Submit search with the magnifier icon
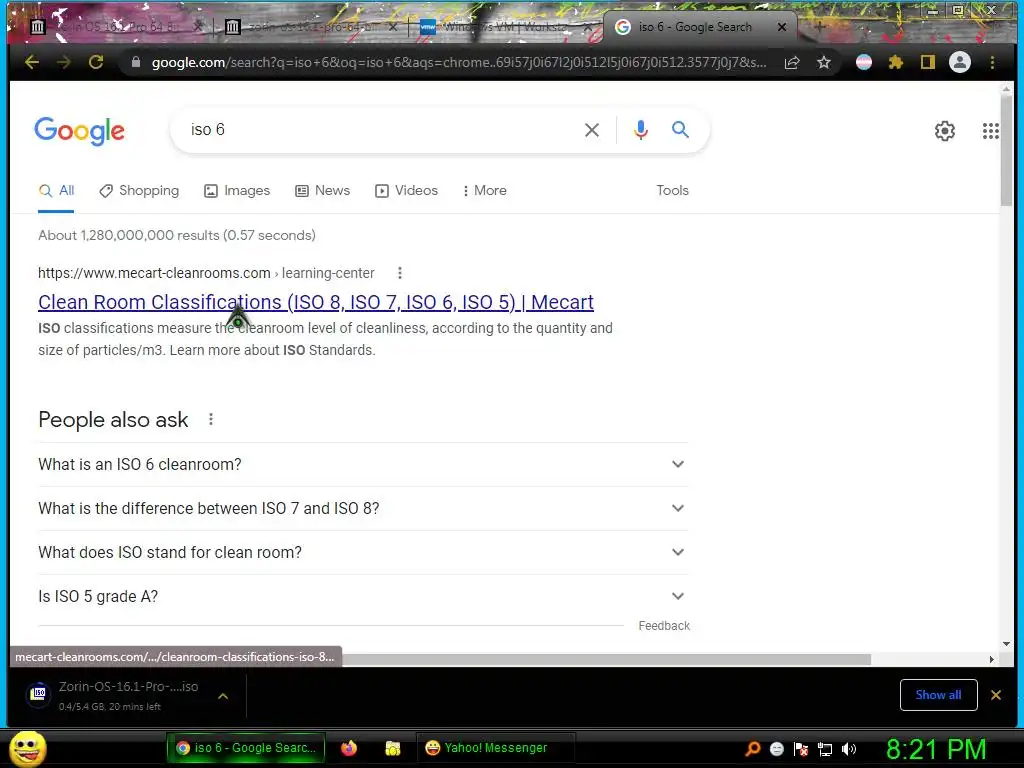Image resolution: width=1024 pixels, height=768 pixels. pyautogui.click(x=680, y=129)
